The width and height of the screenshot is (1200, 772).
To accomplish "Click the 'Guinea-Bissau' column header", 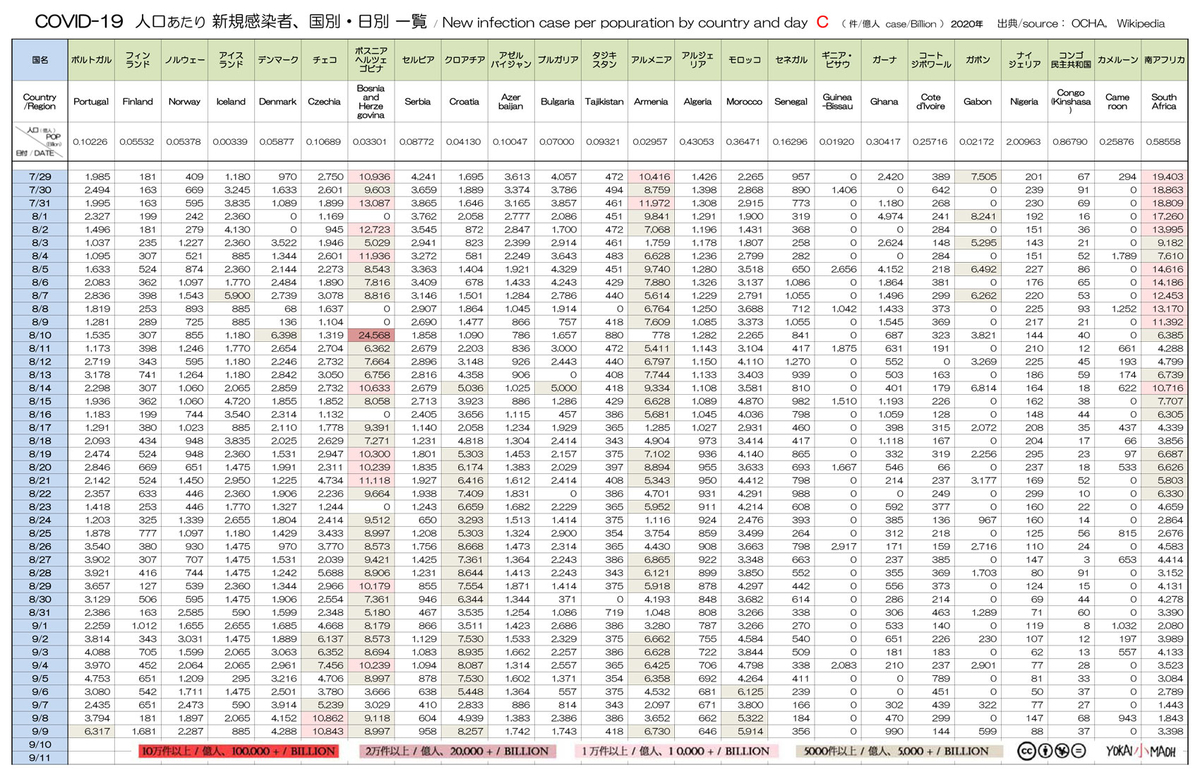I will click(x=836, y=101).
